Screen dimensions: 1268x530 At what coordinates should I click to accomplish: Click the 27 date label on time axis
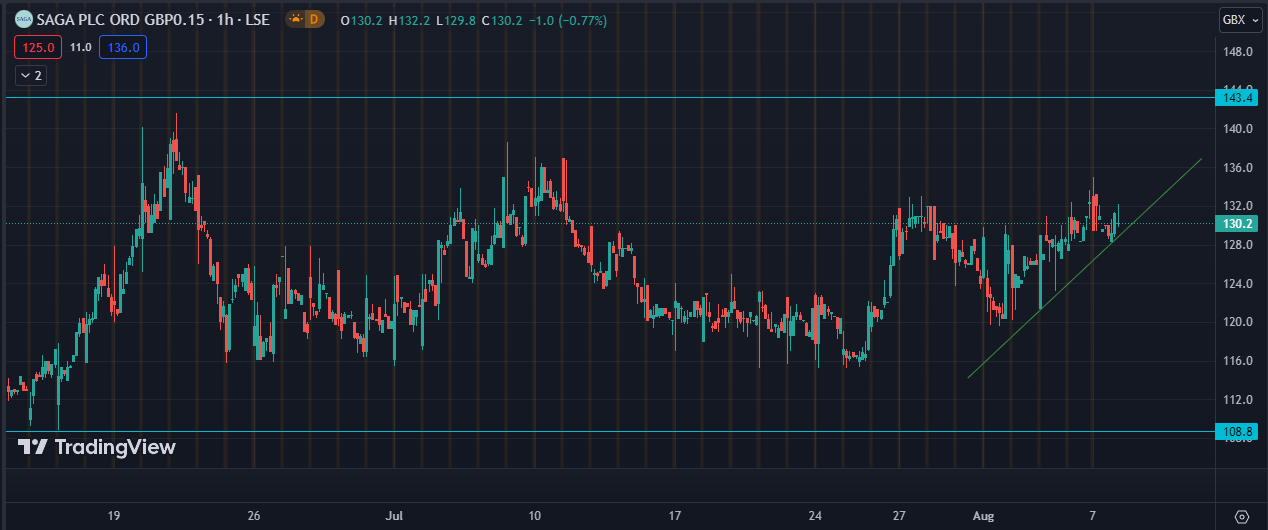pyautogui.click(x=900, y=516)
